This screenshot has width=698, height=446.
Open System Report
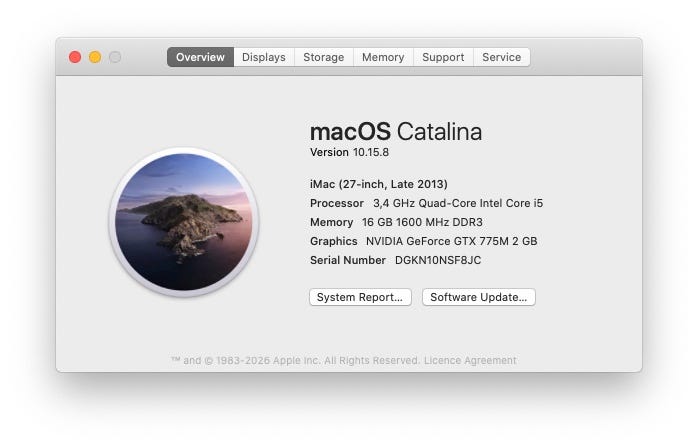360,297
